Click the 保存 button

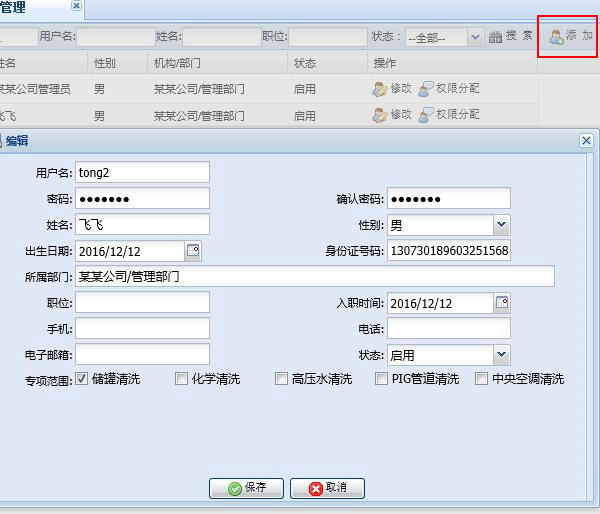pos(246,488)
